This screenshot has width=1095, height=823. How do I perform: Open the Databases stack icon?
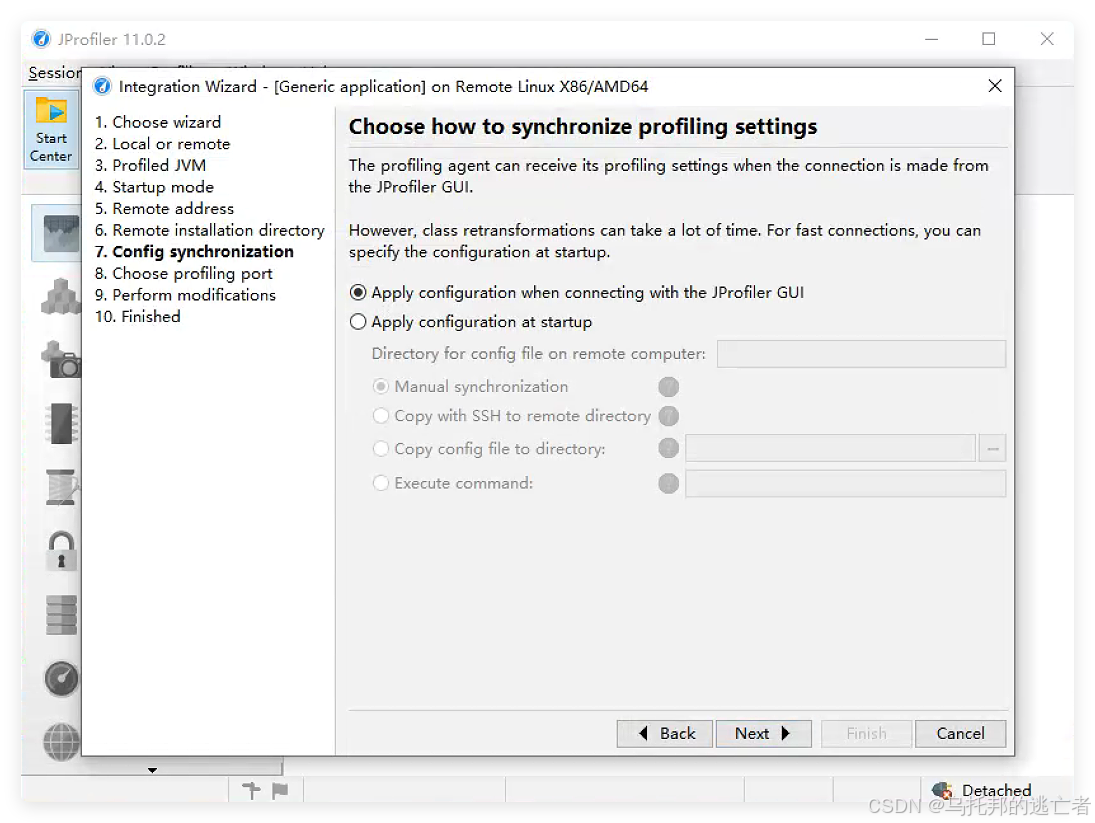[x=61, y=615]
